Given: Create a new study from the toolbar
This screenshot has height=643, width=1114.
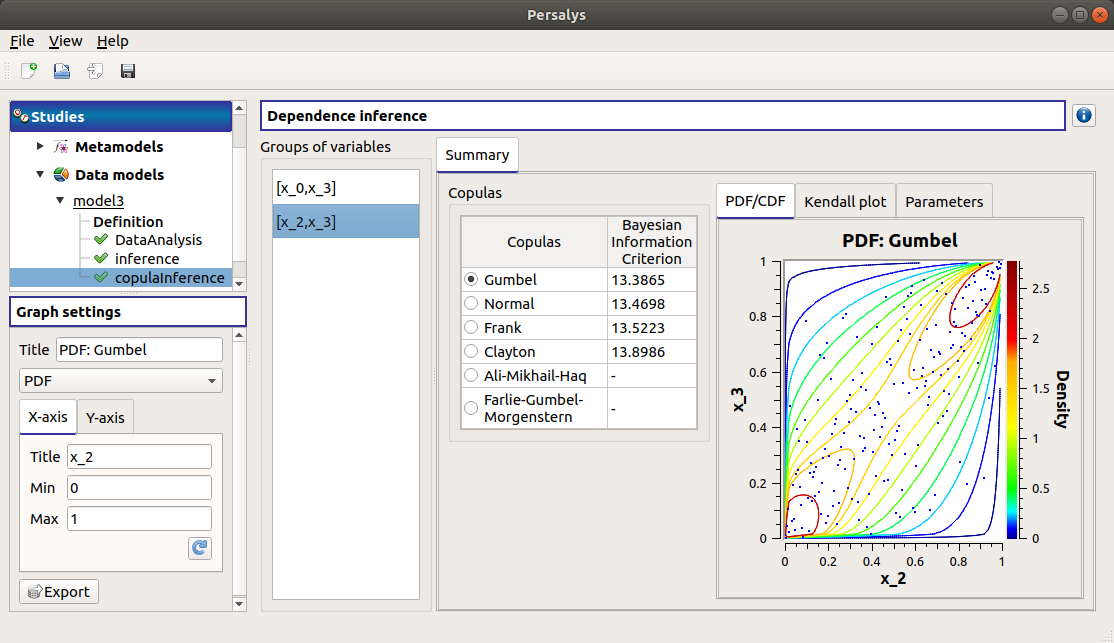Looking at the screenshot, I should pyautogui.click(x=27, y=71).
